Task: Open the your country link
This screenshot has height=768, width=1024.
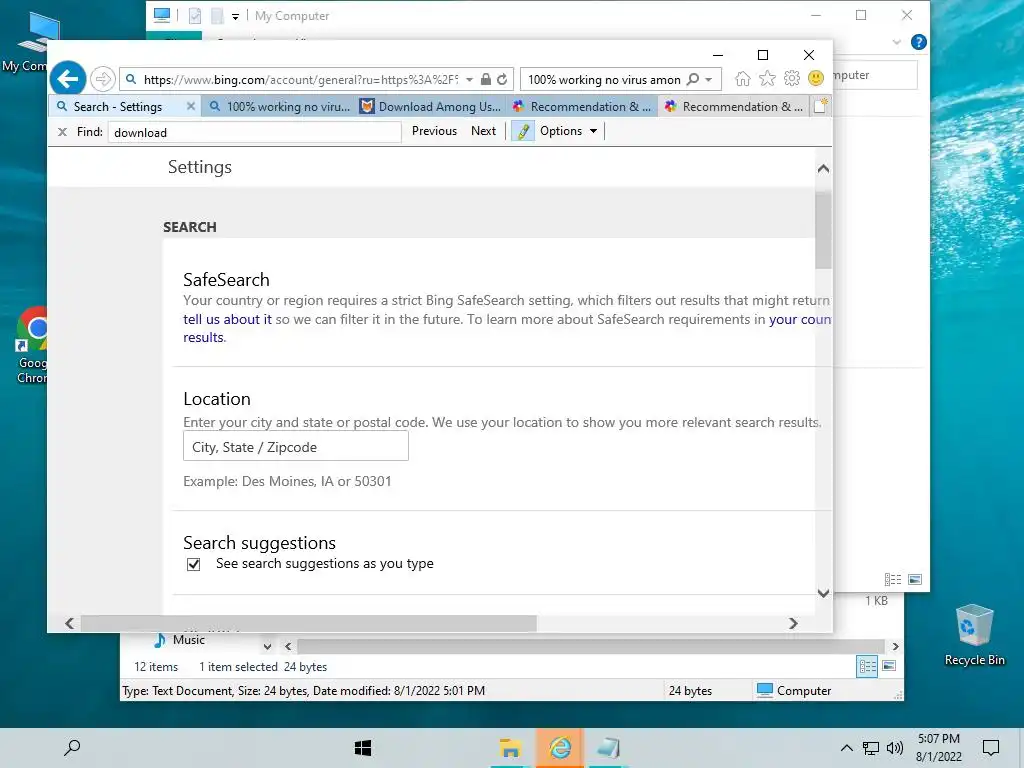Action: click(800, 319)
